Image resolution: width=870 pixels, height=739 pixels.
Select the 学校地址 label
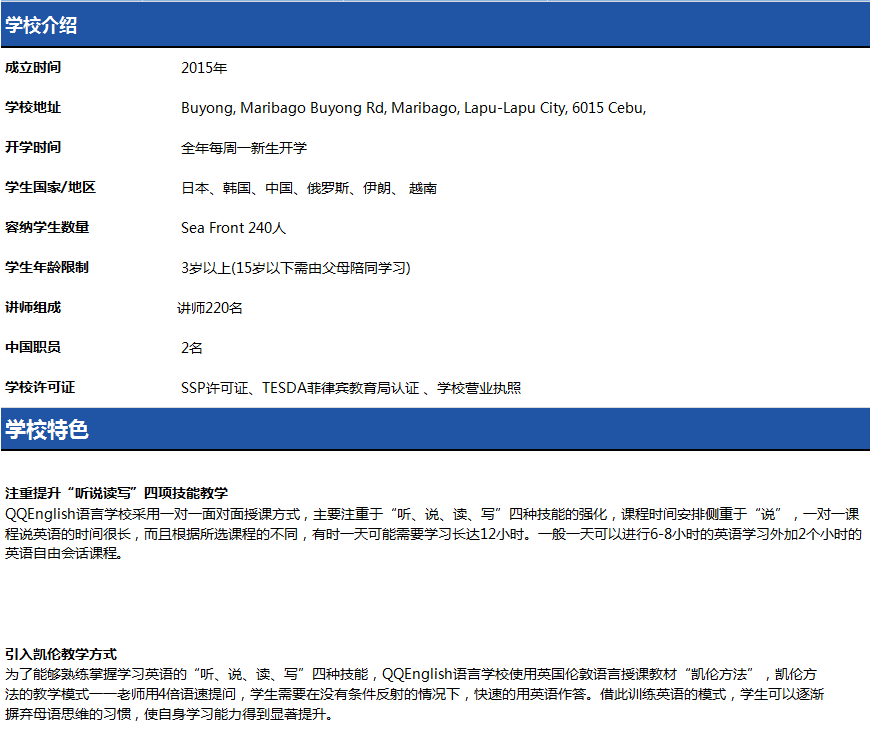pos(33,108)
